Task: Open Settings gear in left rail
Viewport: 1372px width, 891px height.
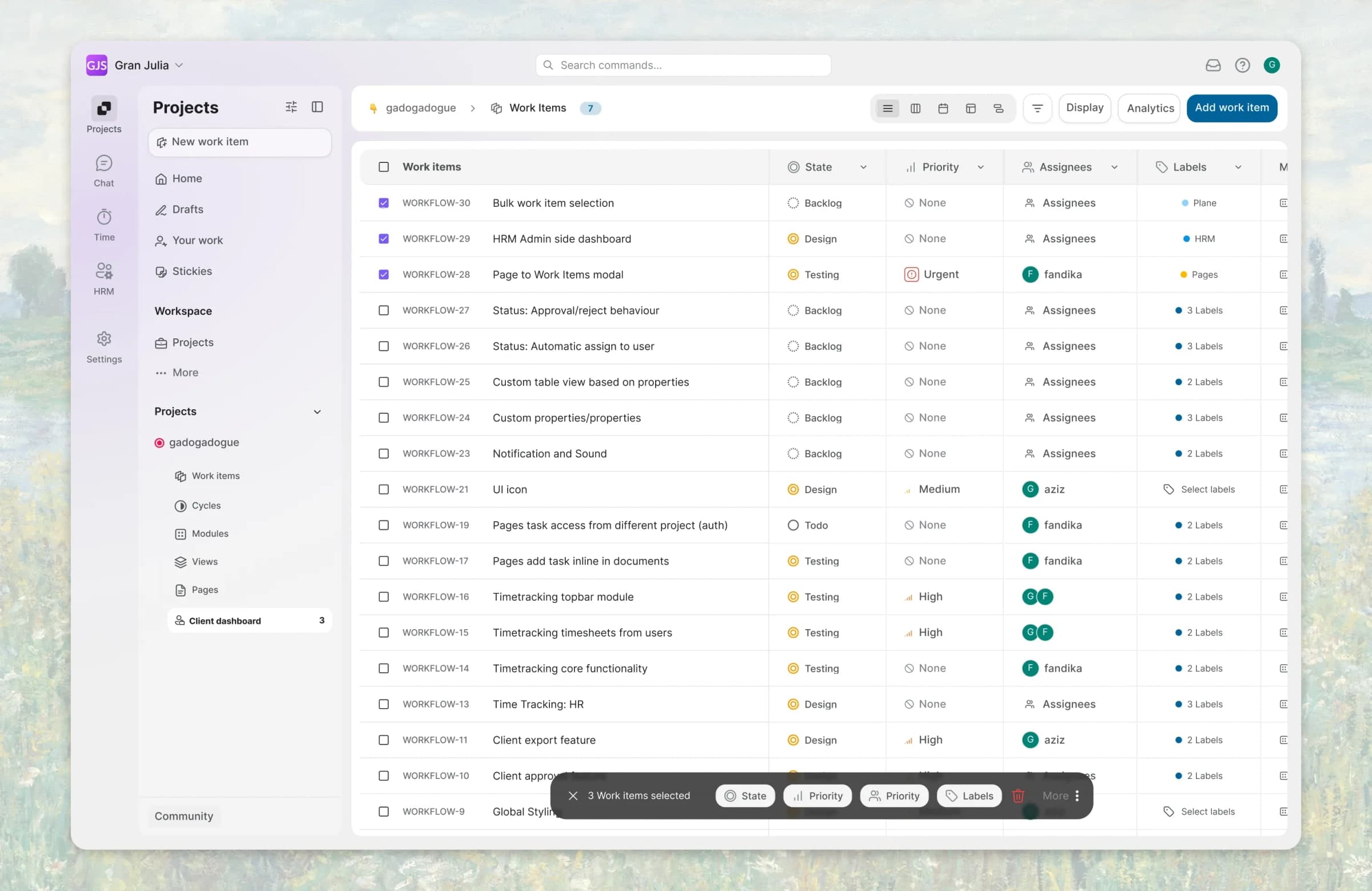Action: pyautogui.click(x=104, y=347)
